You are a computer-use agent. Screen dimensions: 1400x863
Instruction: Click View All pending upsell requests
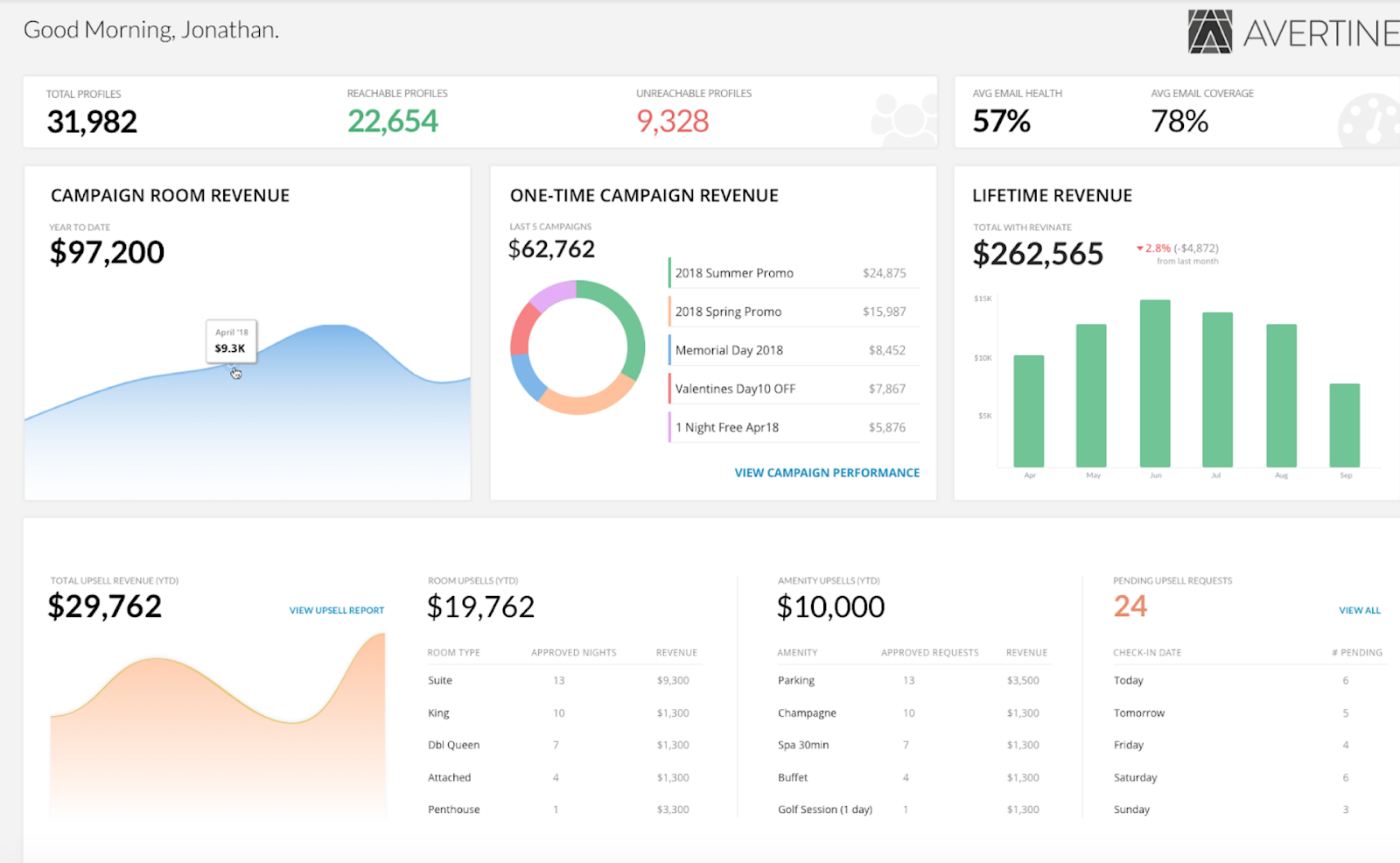point(1360,610)
